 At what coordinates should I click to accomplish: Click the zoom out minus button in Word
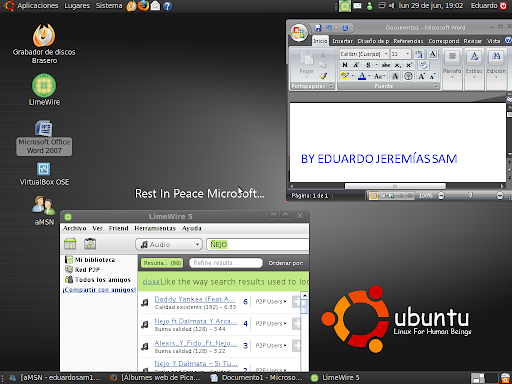(441, 196)
